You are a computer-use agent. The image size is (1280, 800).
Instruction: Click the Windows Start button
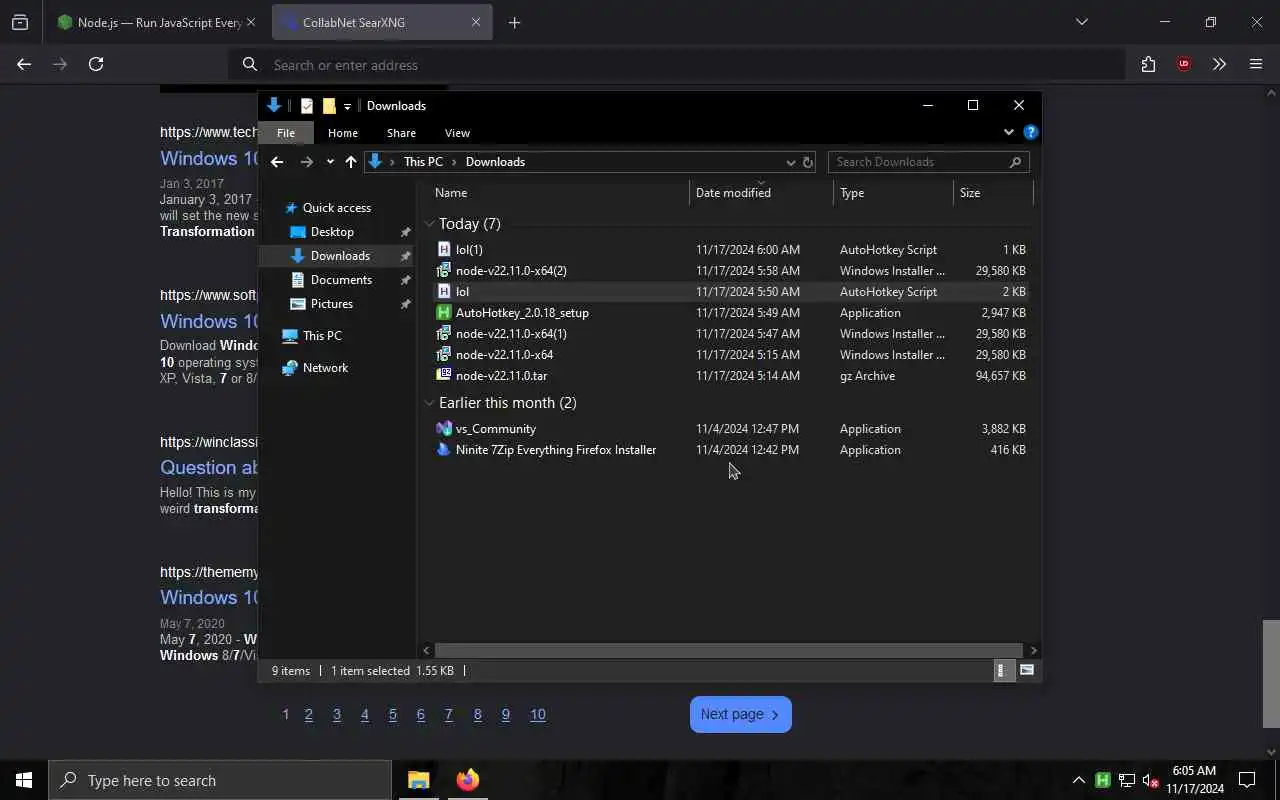pos(24,780)
